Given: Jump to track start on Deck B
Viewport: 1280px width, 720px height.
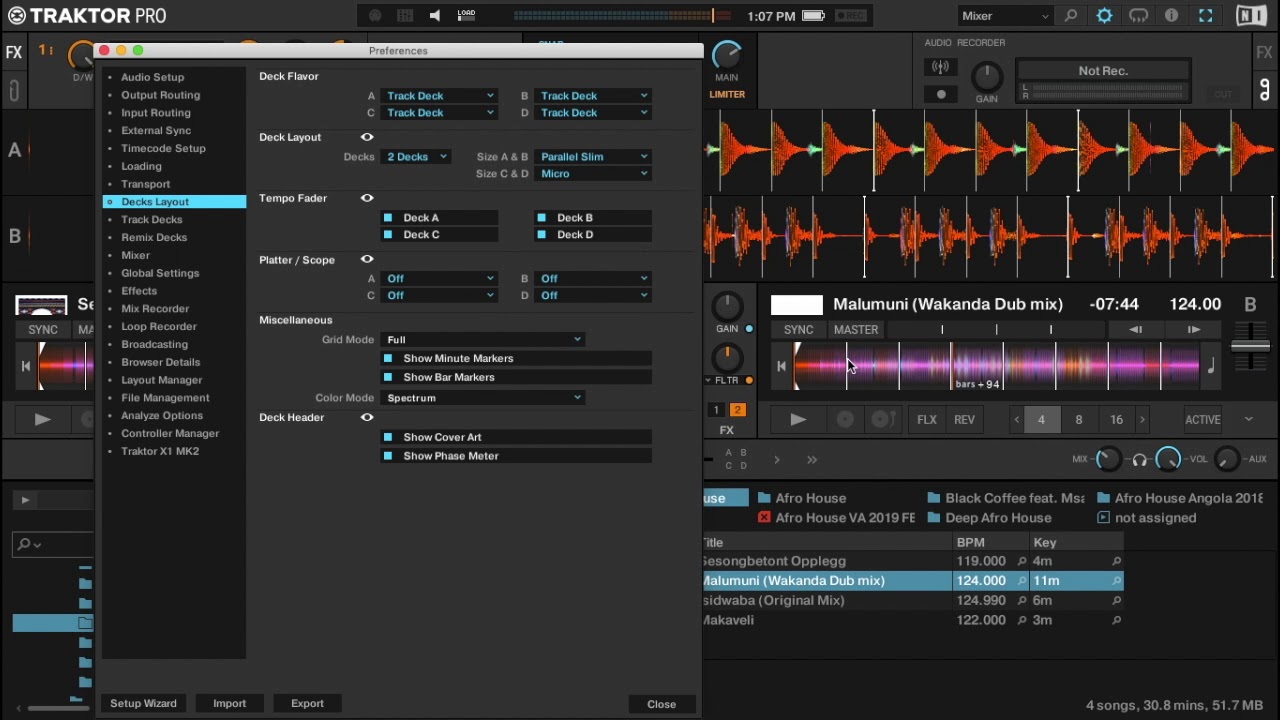Looking at the screenshot, I should click(x=781, y=367).
